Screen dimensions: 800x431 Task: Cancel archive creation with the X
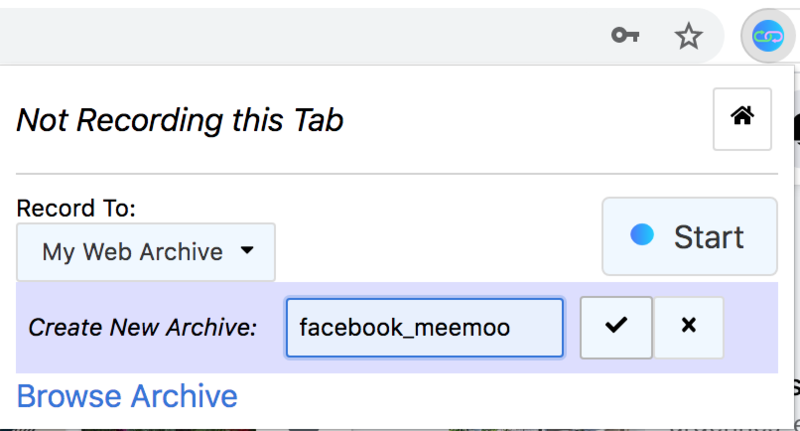688,326
